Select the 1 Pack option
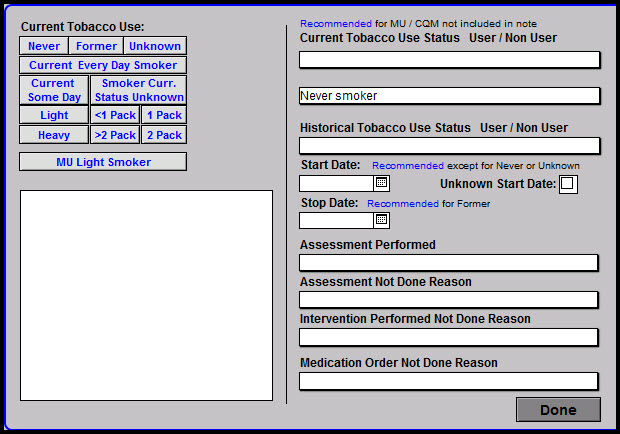The image size is (620, 434). (163, 116)
